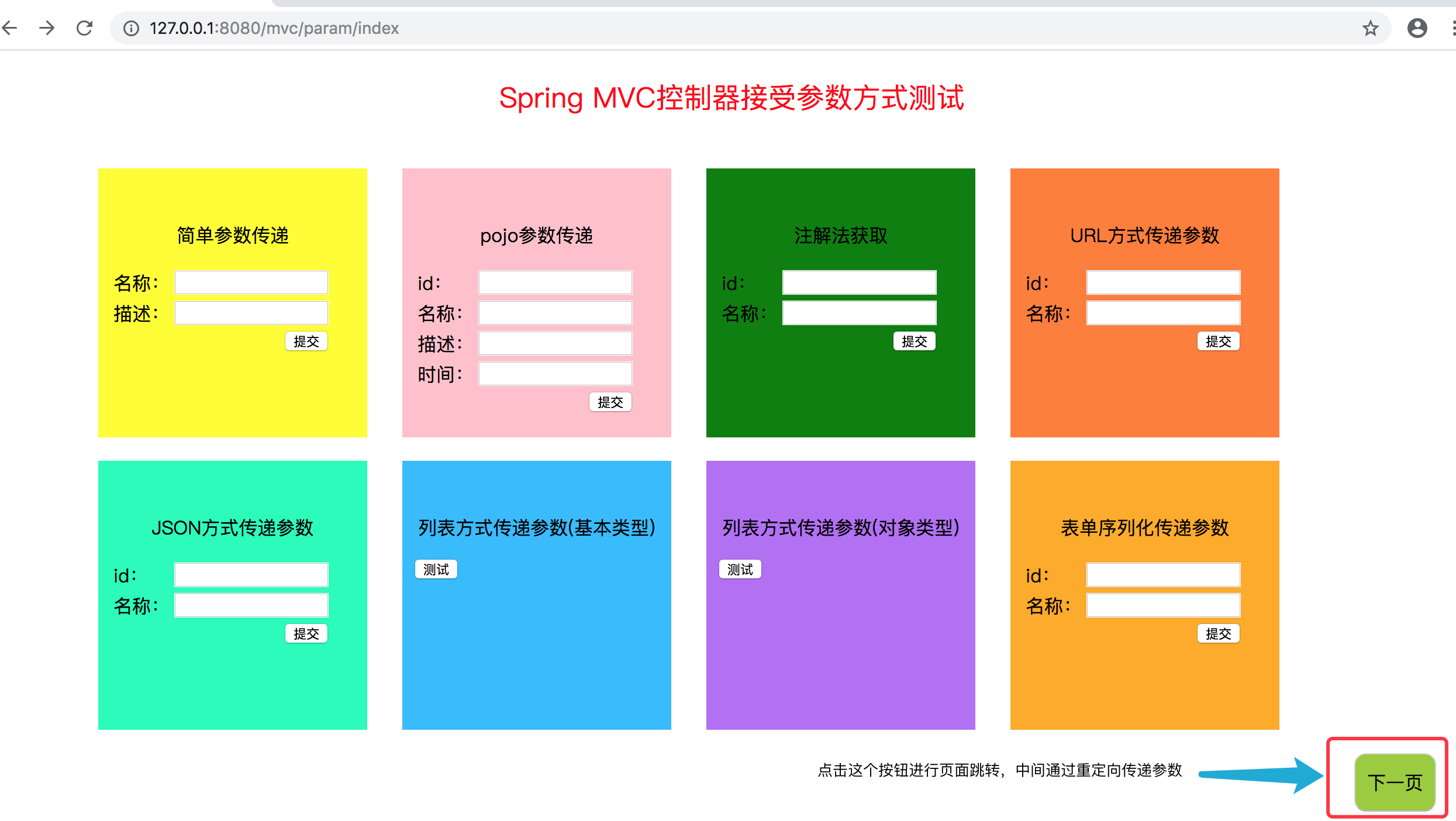The image size is (1456, 821).
Task: Submit the 简单参数传递 form
Action: pyautogui.click(x=306, y=341)
